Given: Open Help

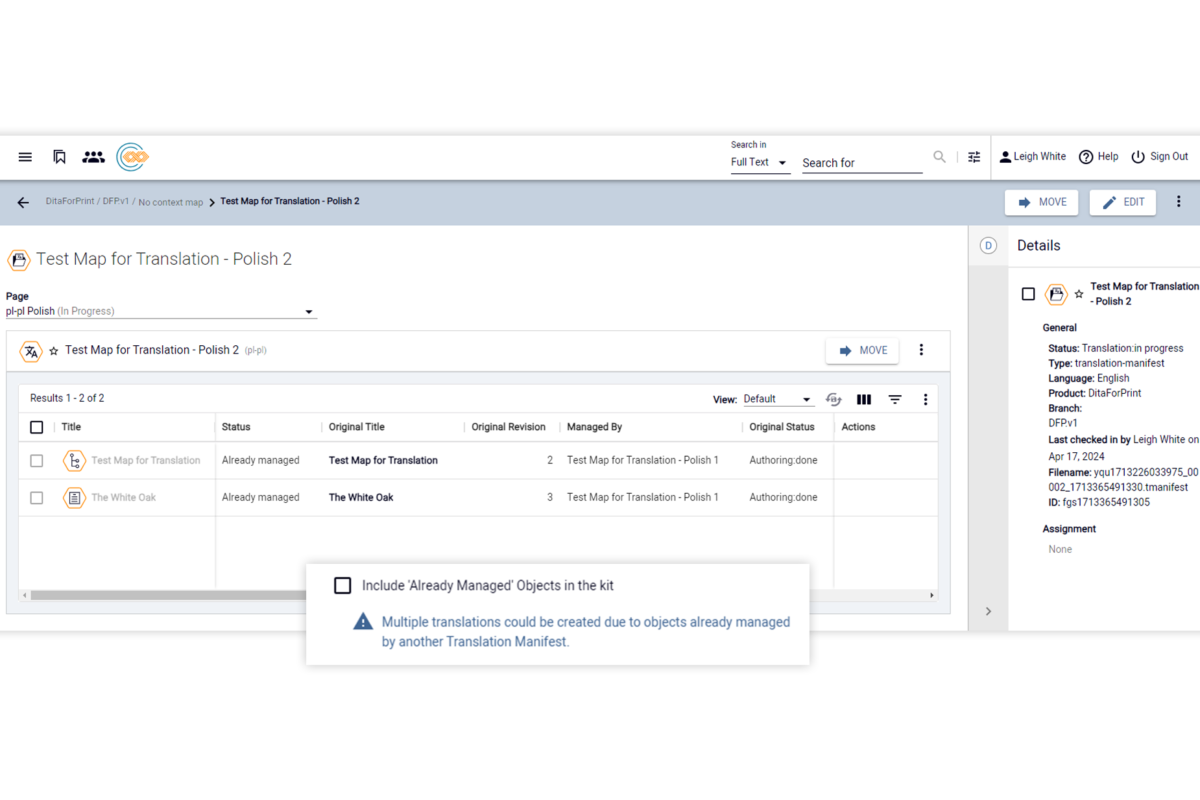Looking at the screenshot, I should [1099, 157].
